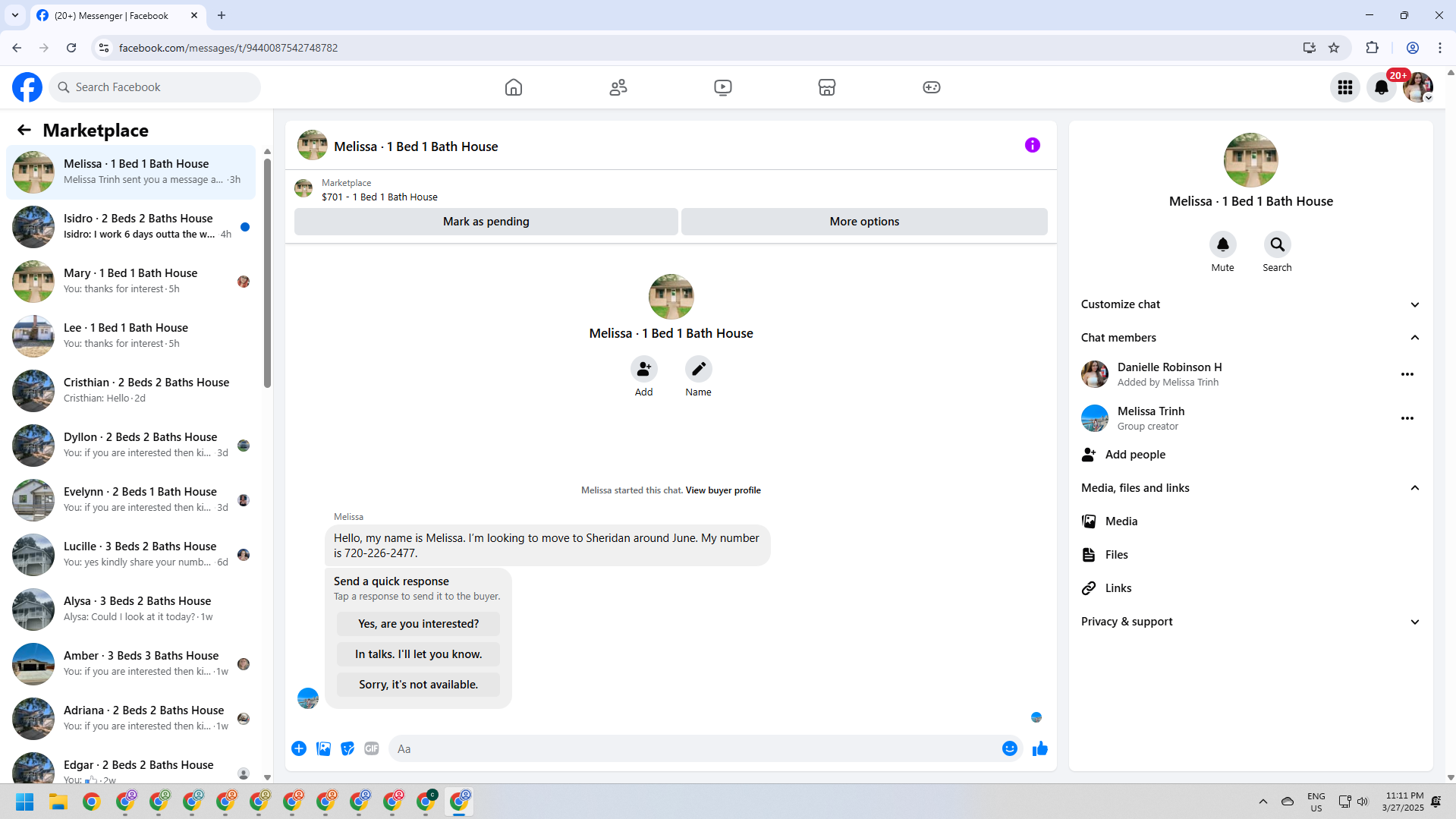1456x819 pixels.
Task: Open the Alysa 3 Beds 2 Baths conversation
Action: 131,609
